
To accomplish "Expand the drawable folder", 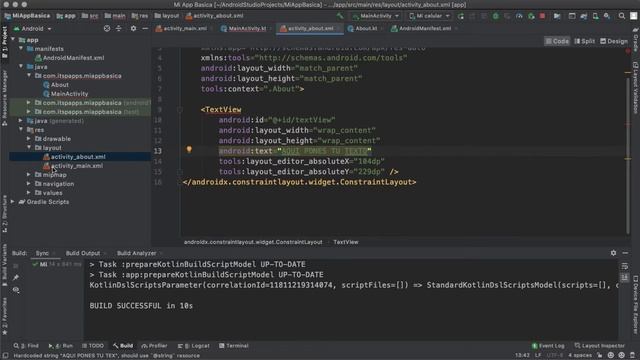I will coord(29,139).
